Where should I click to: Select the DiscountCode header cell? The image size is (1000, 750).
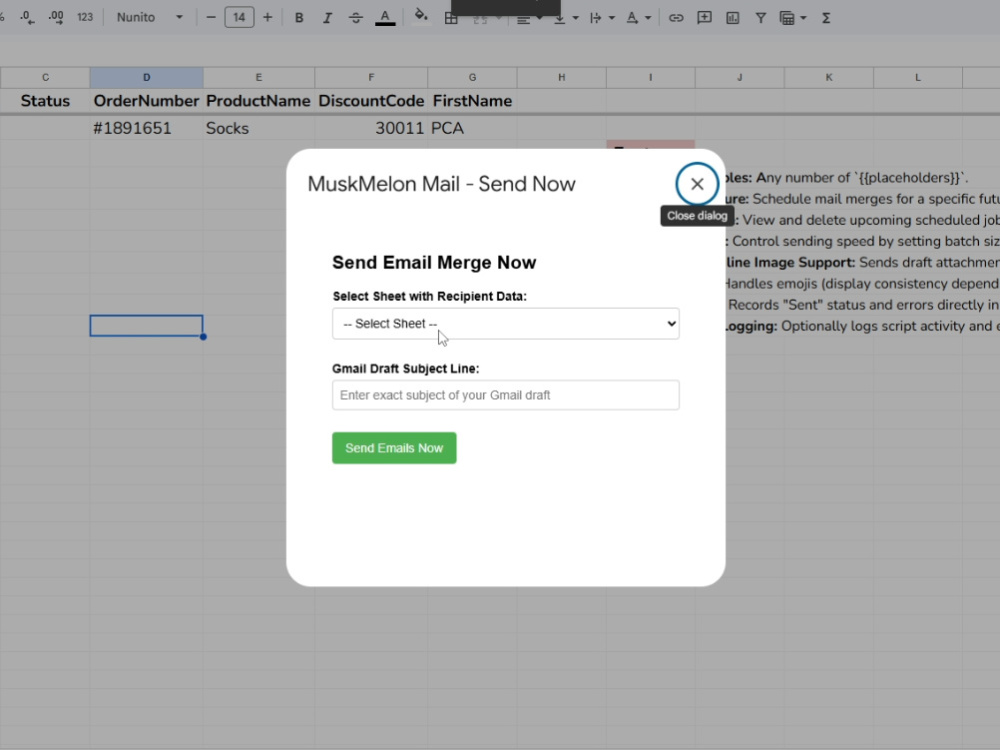371,101
